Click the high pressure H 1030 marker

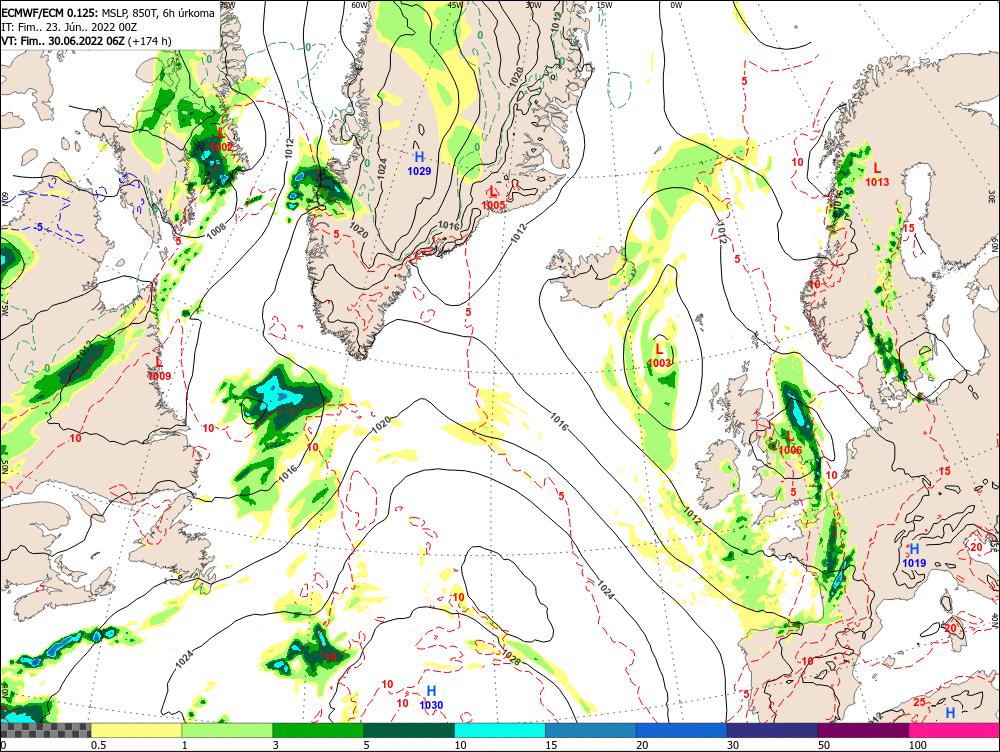click(431, 698)
